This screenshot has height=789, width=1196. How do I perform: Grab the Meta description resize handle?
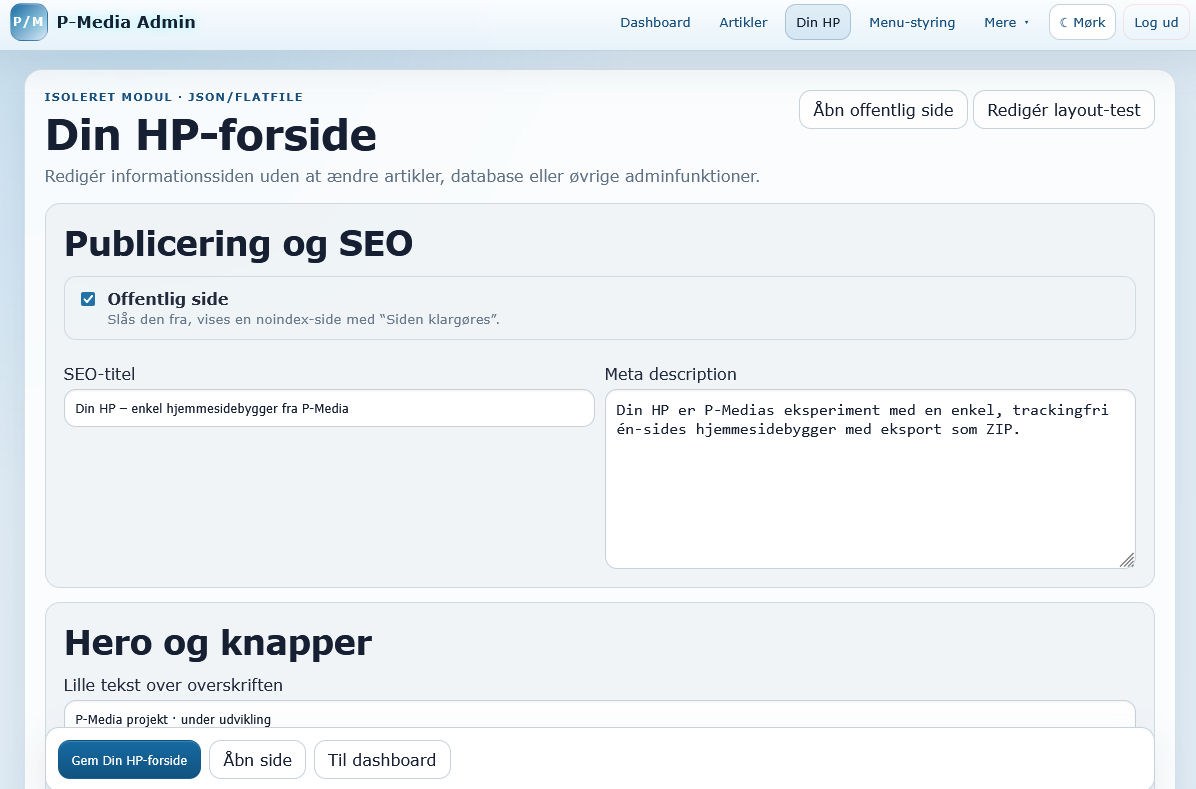point(1127,560)
